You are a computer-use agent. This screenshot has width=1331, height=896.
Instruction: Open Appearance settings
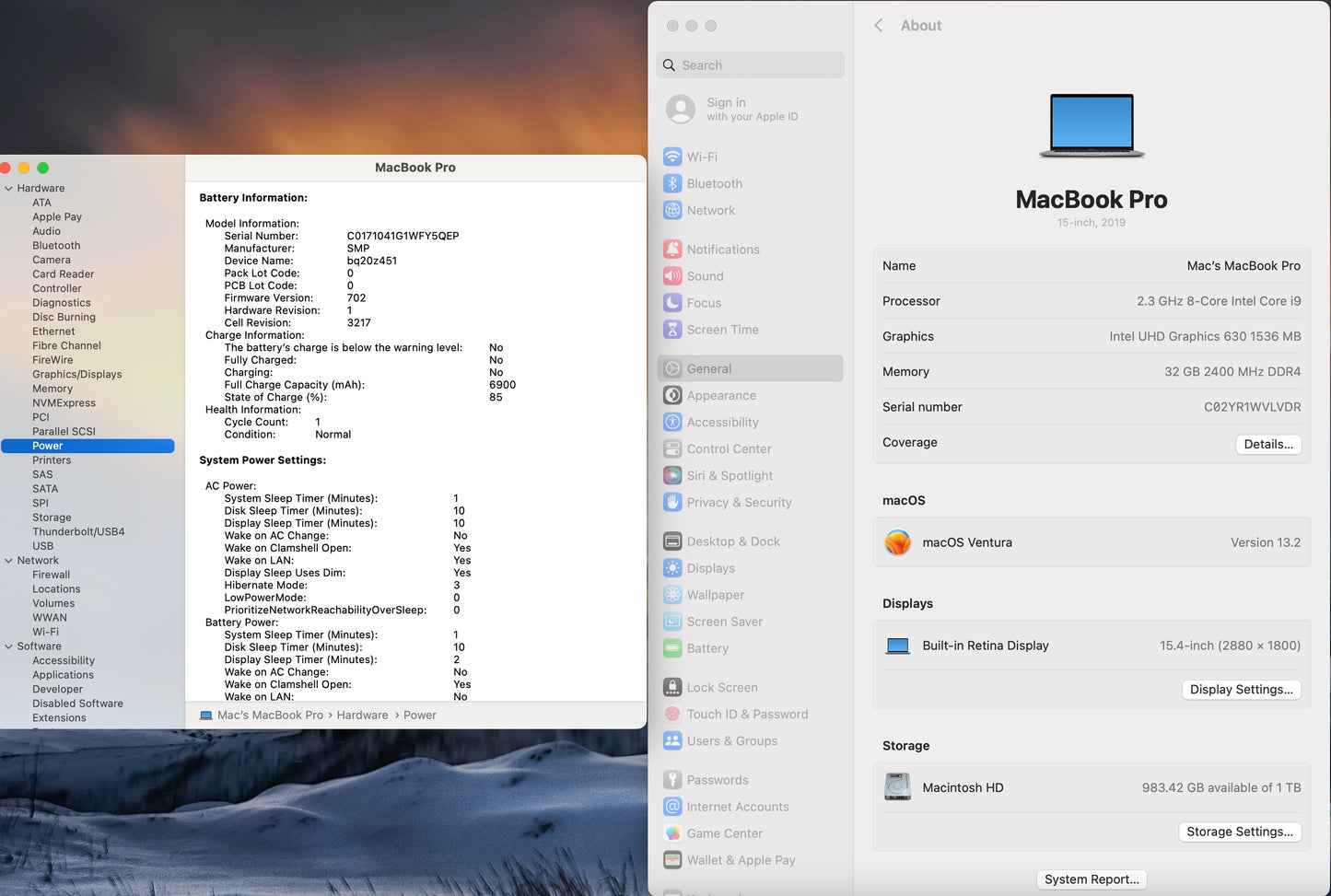(x=720, y=395)
